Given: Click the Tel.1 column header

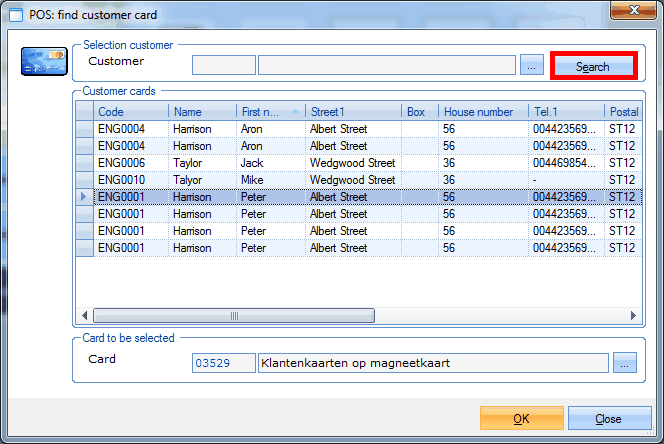Looking at the screenshot, I should 566,112.
